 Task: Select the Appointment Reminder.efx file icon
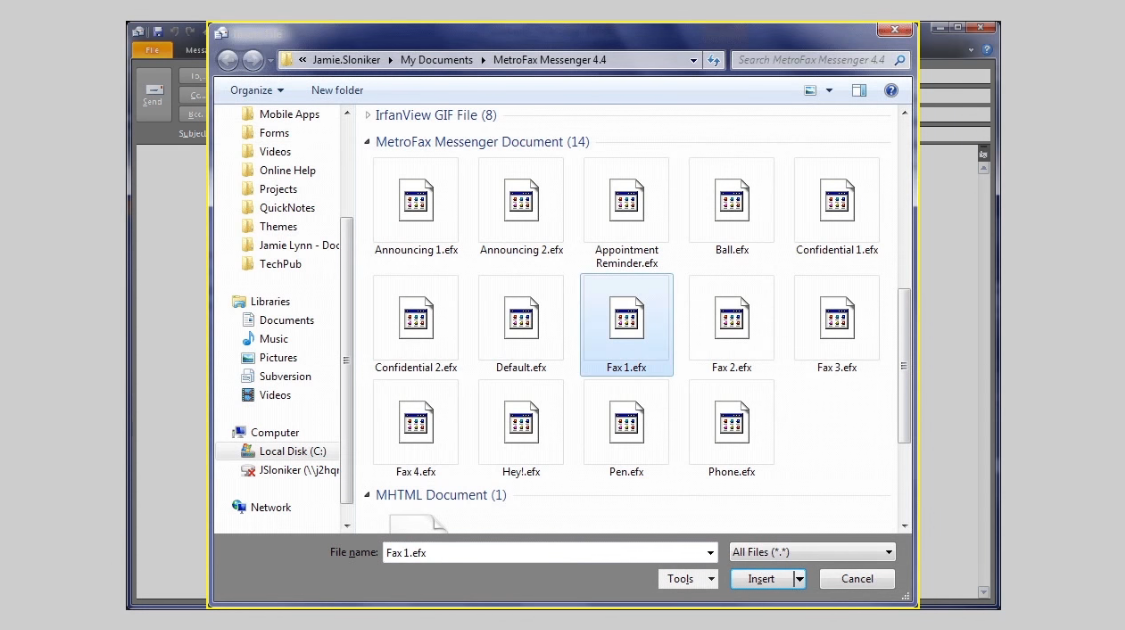point(626,201)
